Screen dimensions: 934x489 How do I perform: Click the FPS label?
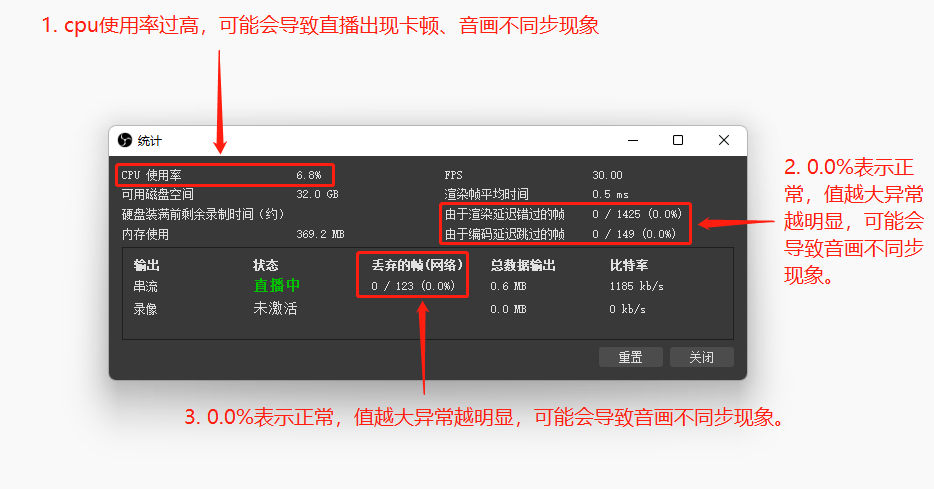[453, 175]
